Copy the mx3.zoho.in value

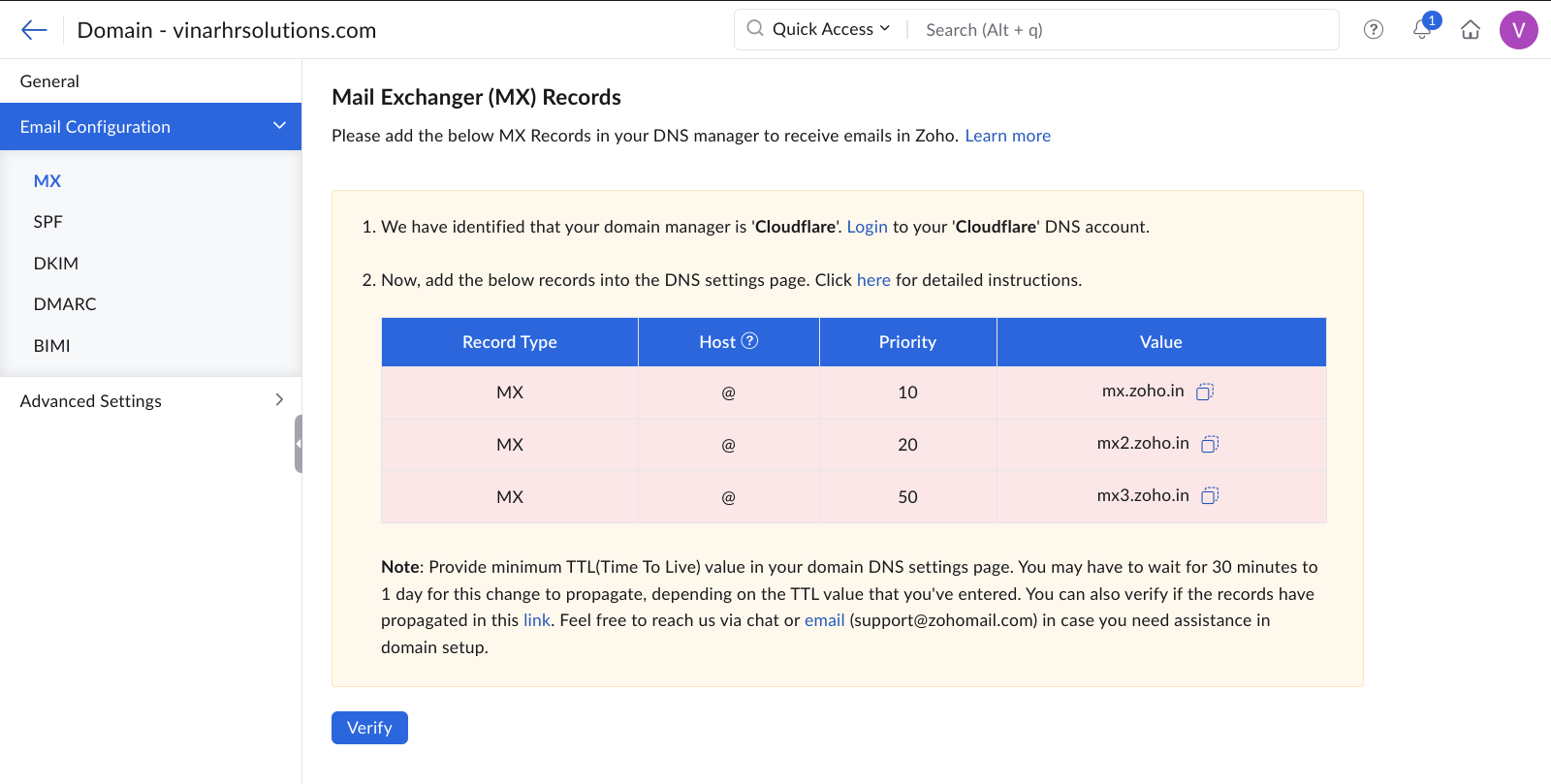point(1210,496)
